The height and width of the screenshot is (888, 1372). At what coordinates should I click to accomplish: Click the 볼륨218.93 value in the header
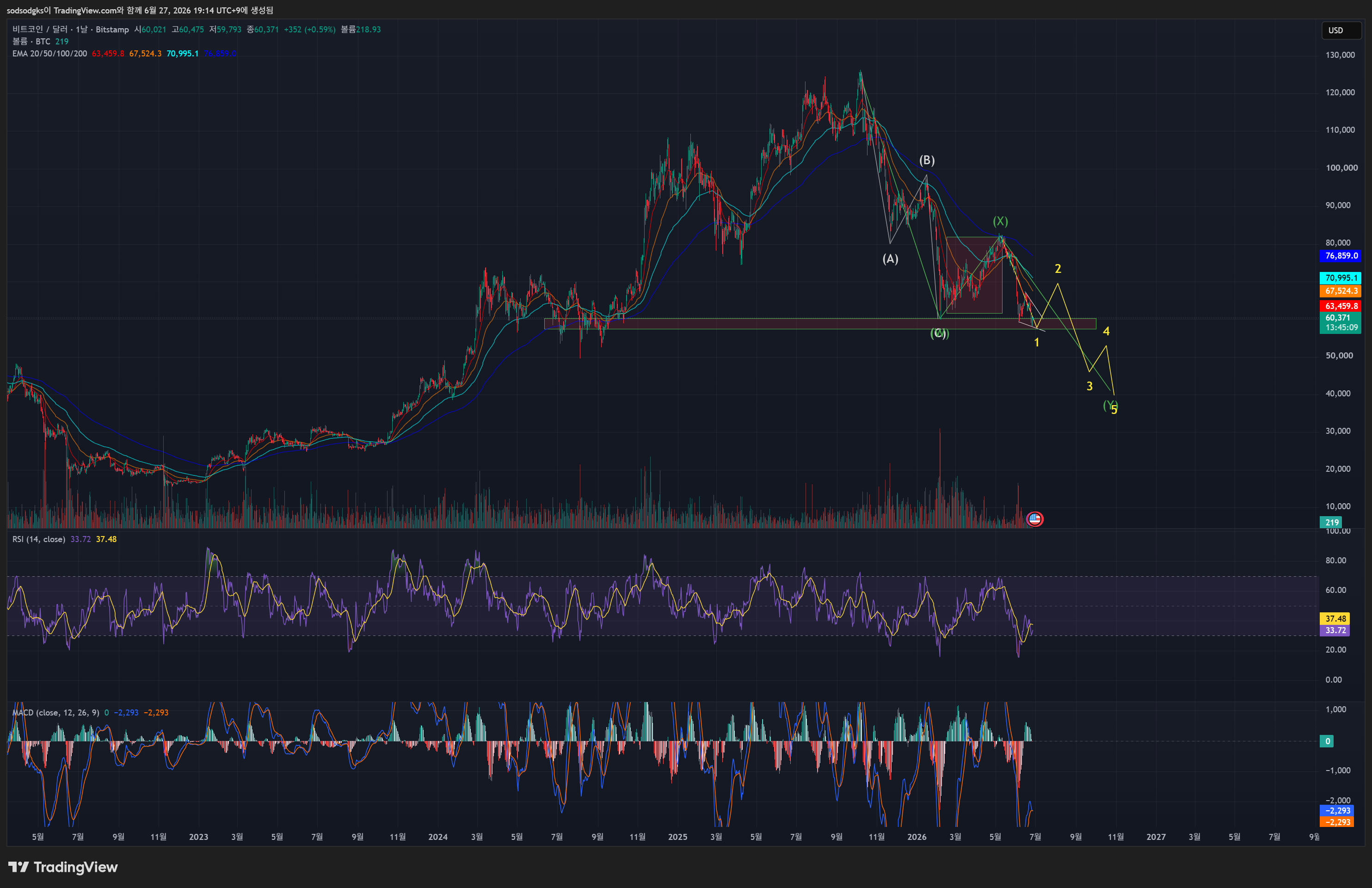361,30
